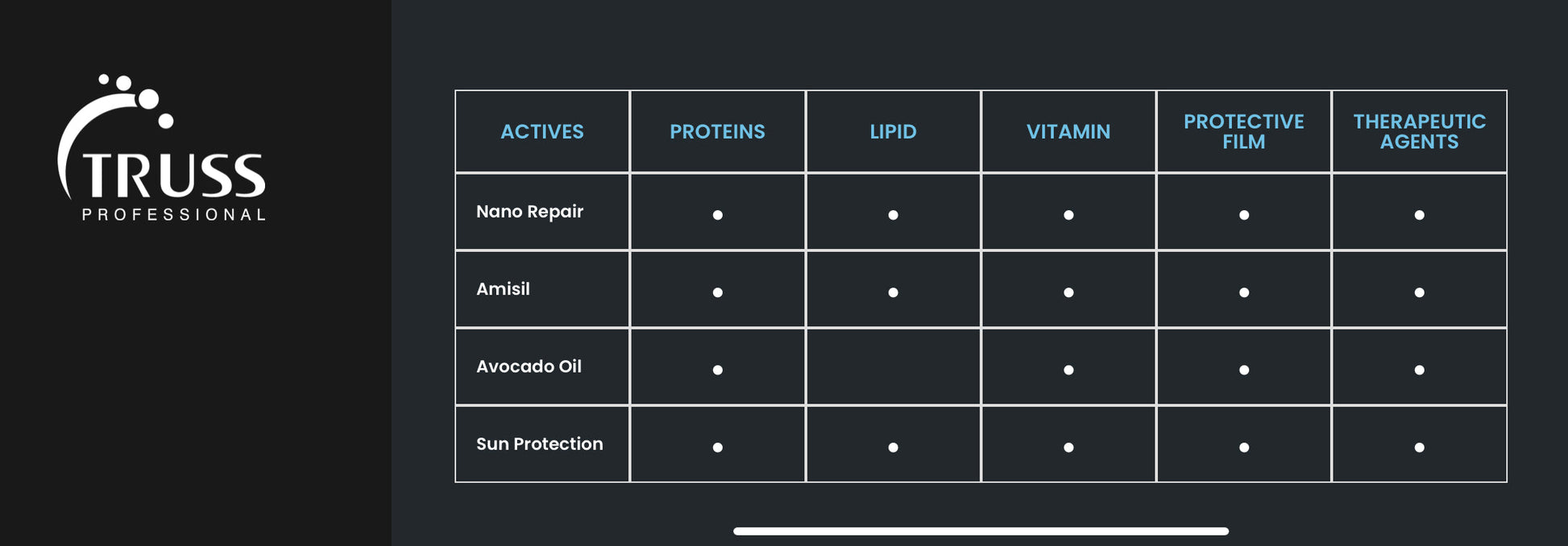Click the Amisil lipid dot
1568x546 pixels.
coord(893,292)
